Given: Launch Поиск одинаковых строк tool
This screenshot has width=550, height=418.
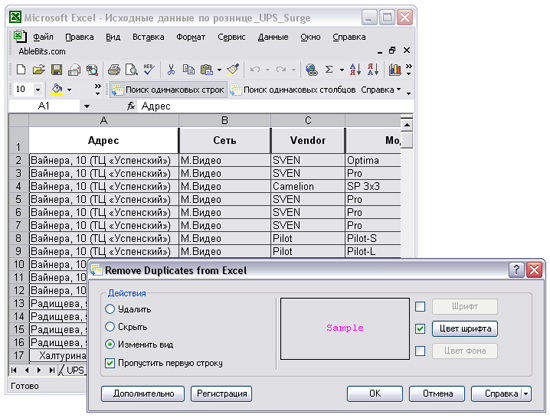Looking at the screenshot, I should coord(168,90).
